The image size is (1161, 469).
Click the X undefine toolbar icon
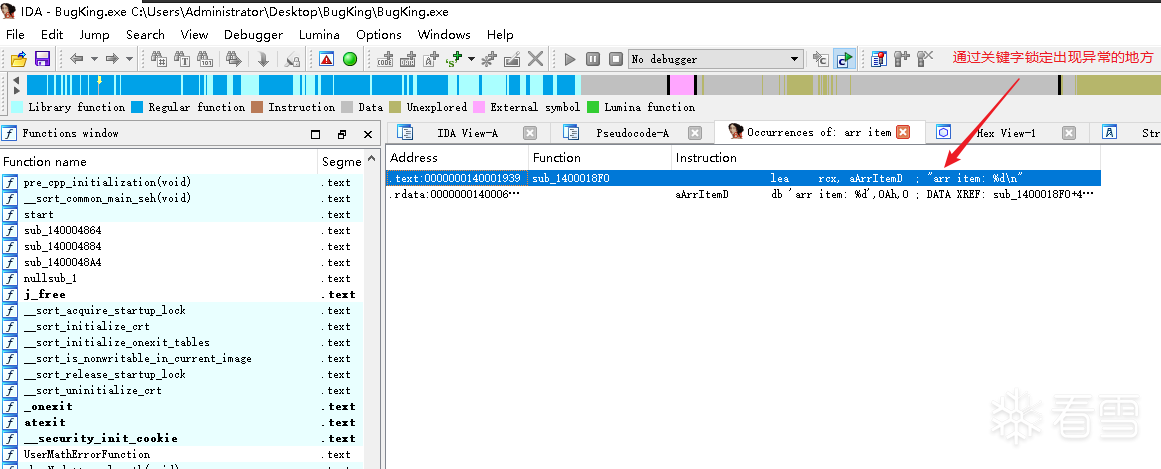(x=535, y=59)
